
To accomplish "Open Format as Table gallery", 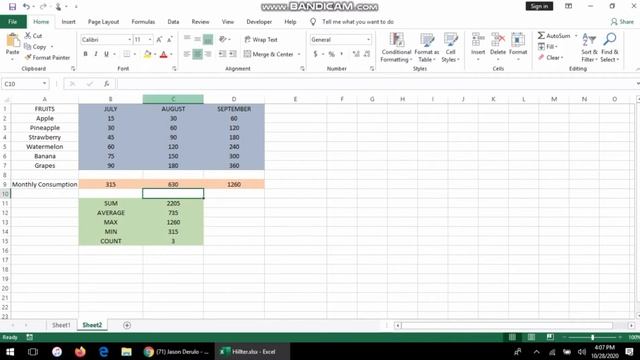I will coord(427,47).
